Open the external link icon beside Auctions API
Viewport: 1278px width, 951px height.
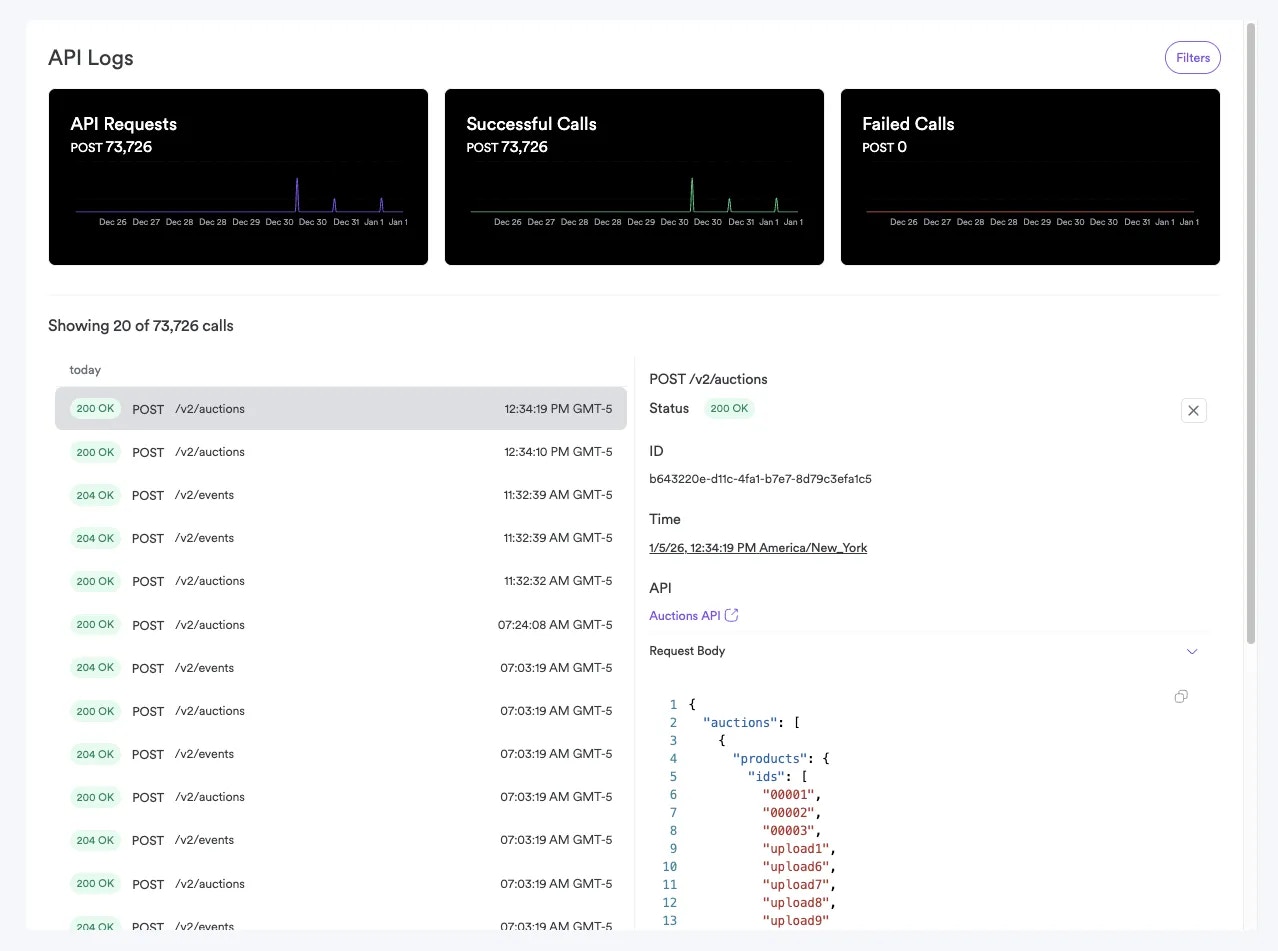coord(731,615)
